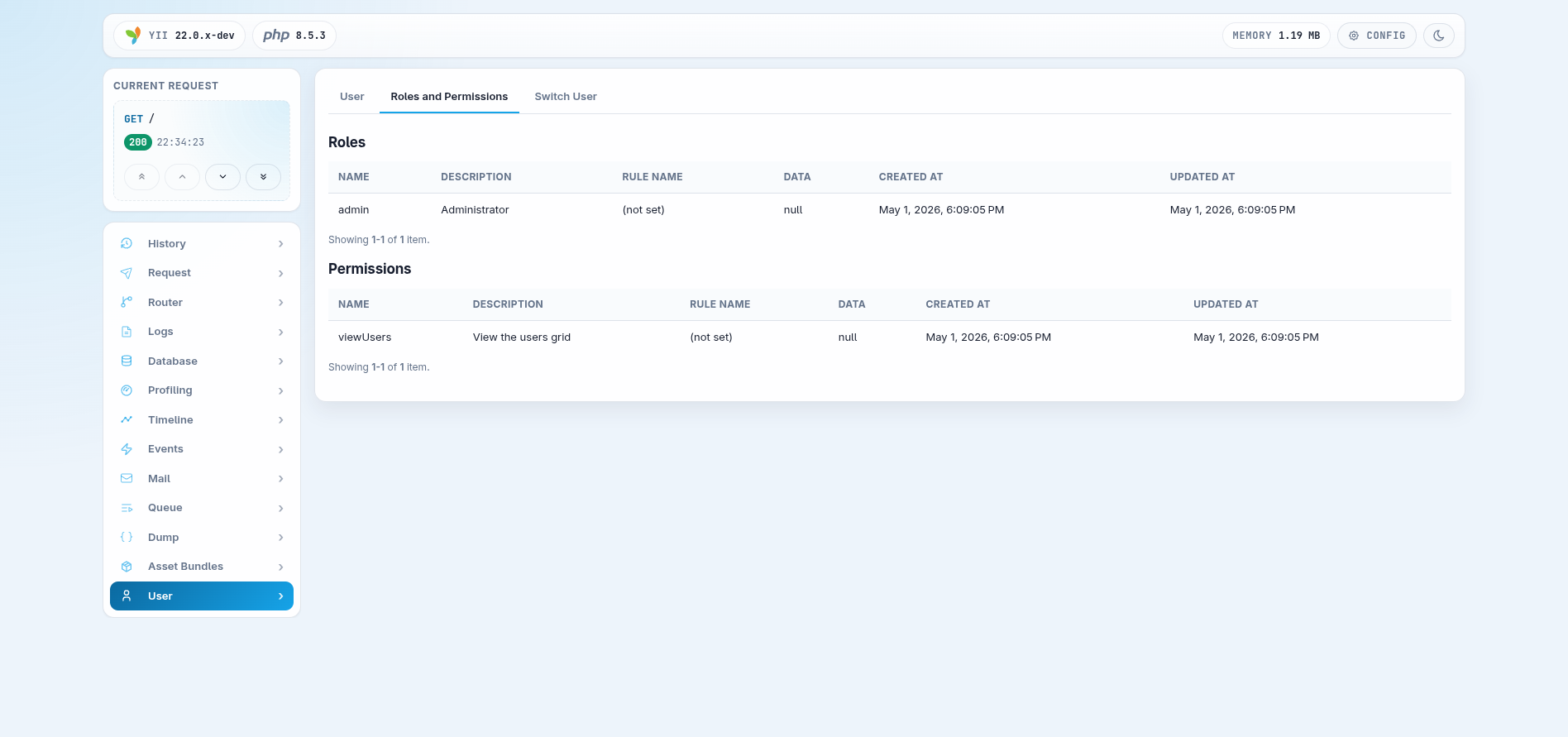Screen dimensions: 1568x737
Task: Click the Asset Bundles box icon
Action: 127,567
